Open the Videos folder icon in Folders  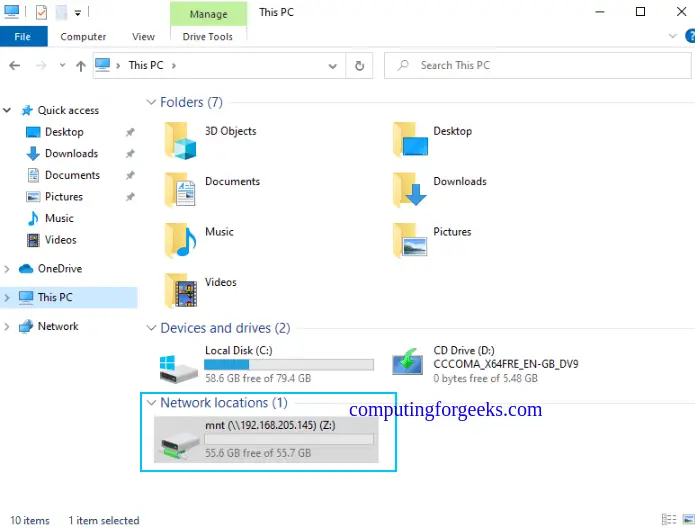click(x=180, y=290)
